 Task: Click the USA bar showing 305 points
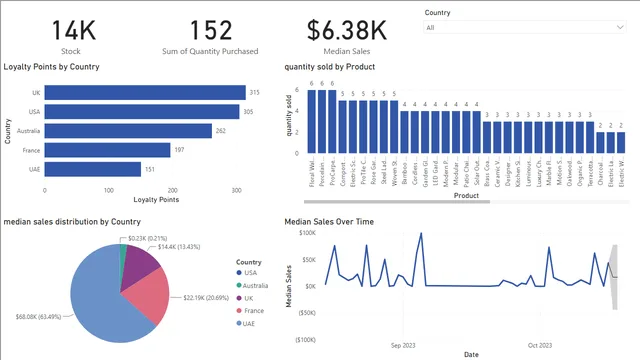[142, 111]
